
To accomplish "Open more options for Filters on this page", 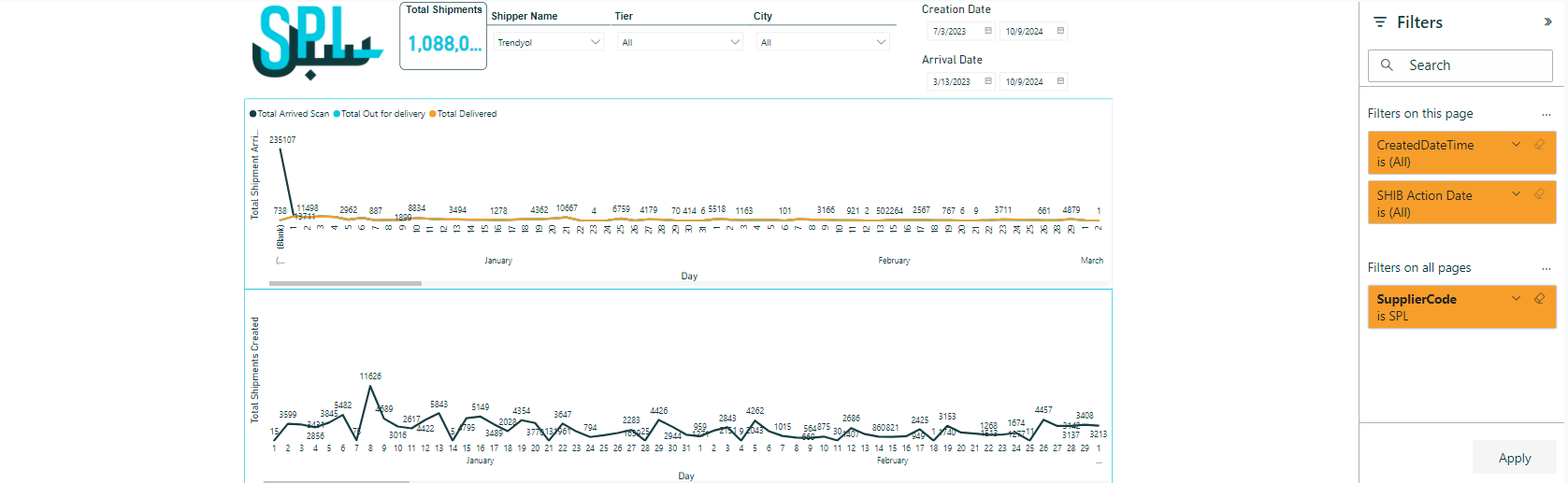I will (1546, 114).
